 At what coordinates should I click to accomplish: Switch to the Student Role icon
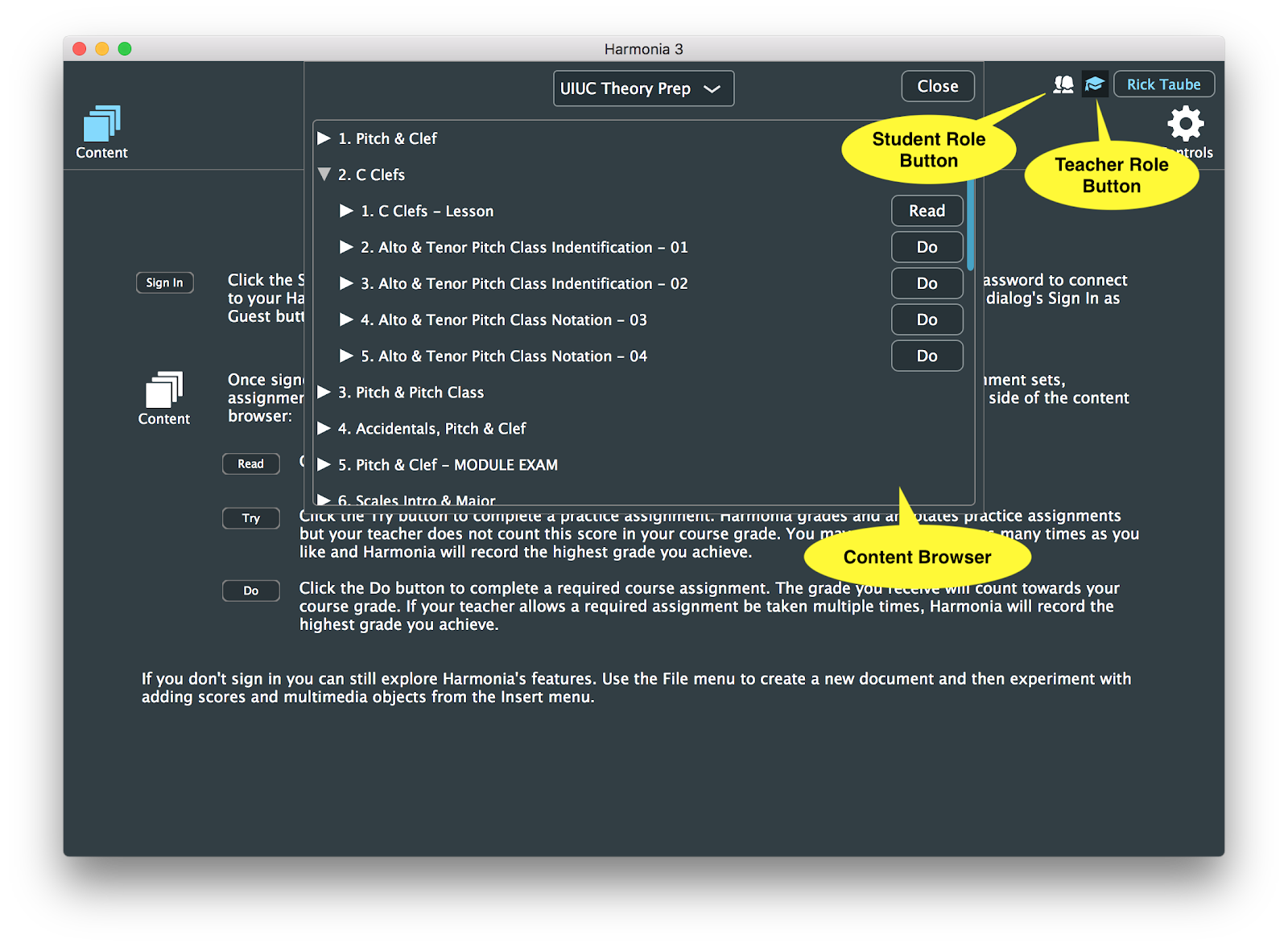click(x=1063, y=84)
